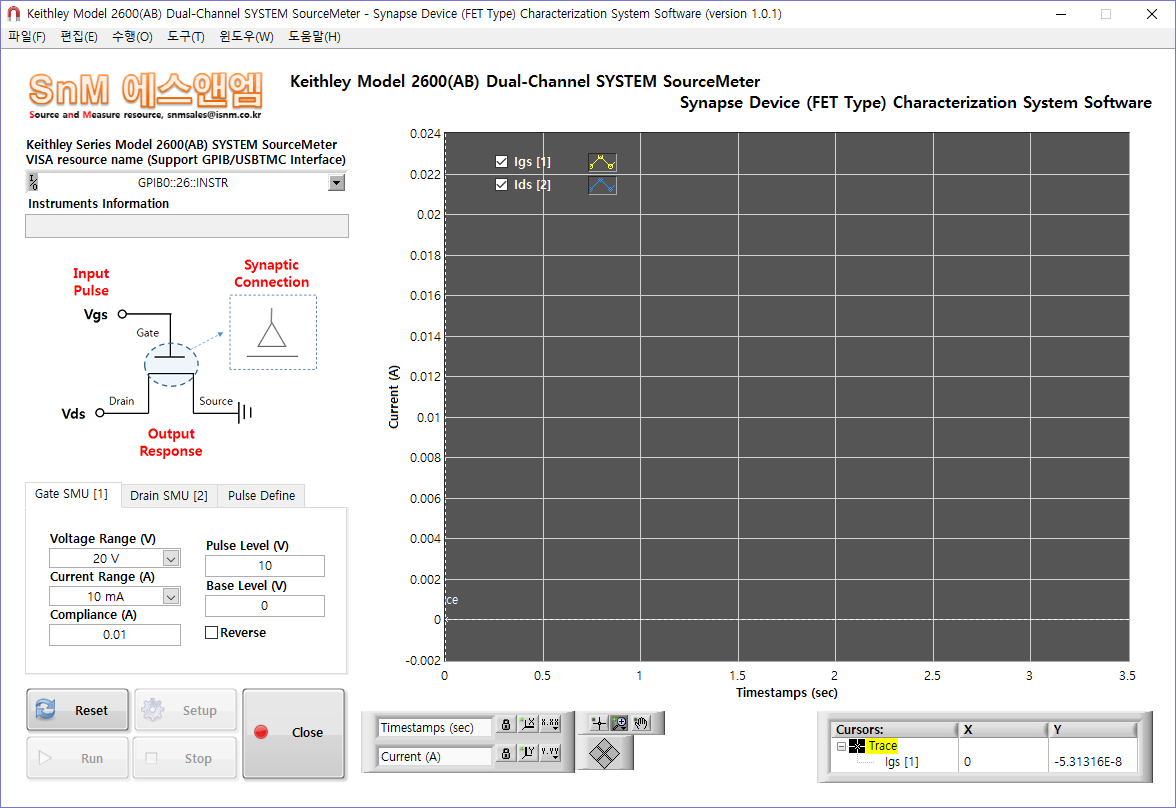Open the 수행(O) menu

pos(132,37)
